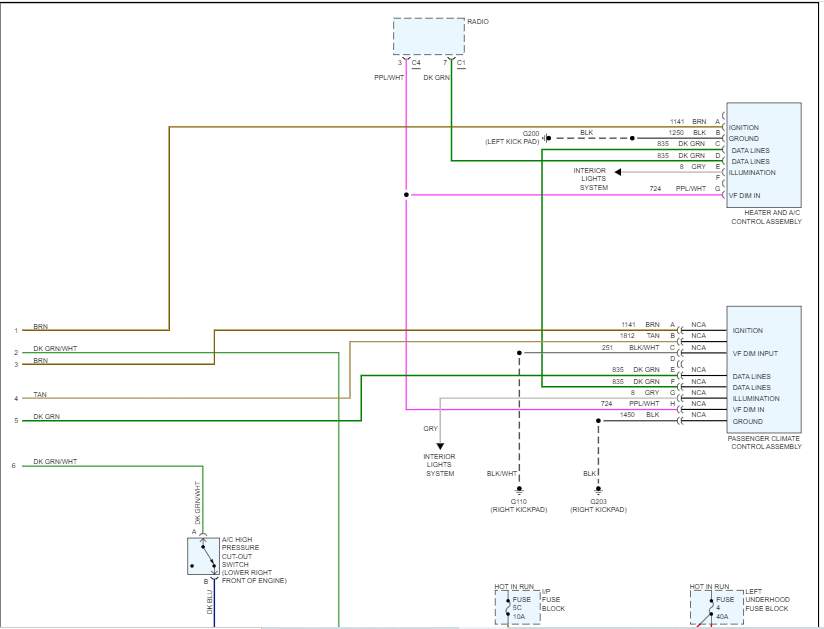This screenshot has height=629, width=824.
Task: Select the BLK label beside the G203 dashed wire
Action: click(x=590, y=473)
